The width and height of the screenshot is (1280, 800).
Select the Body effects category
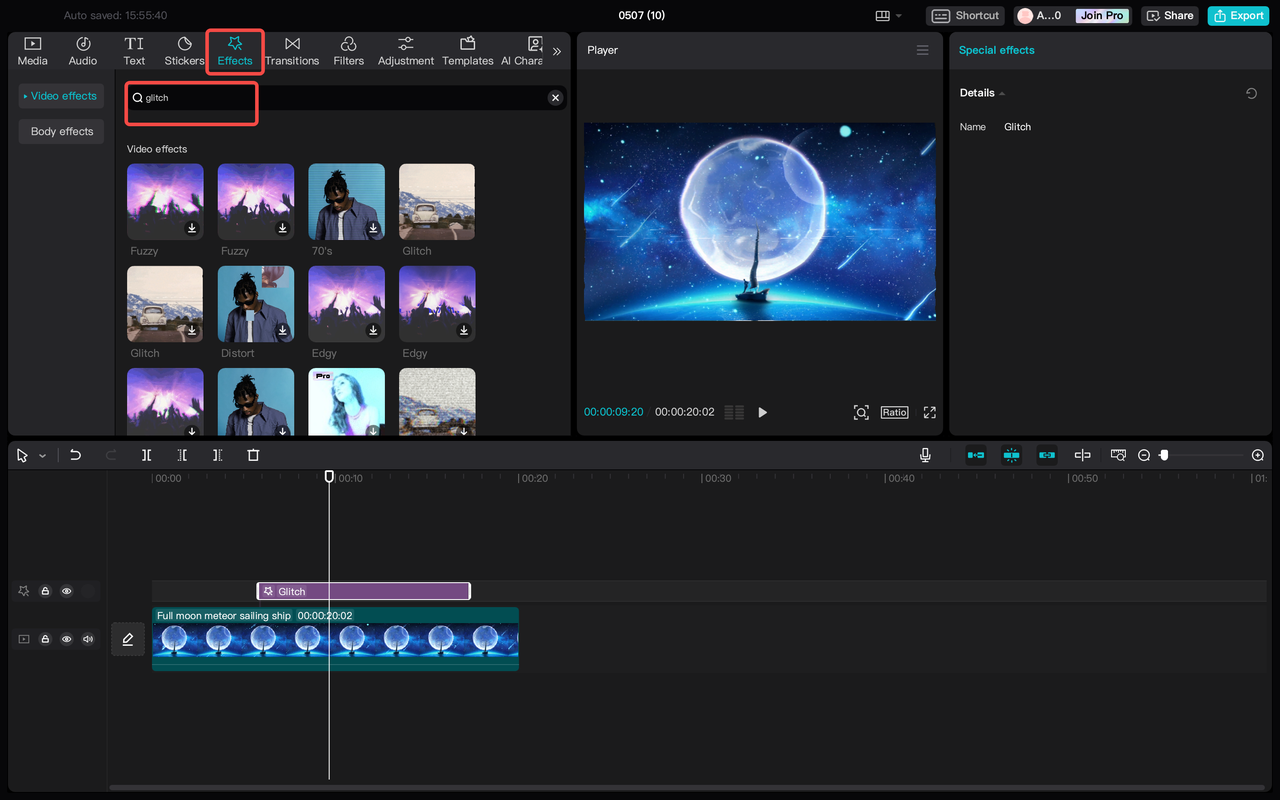coord(61,131)
